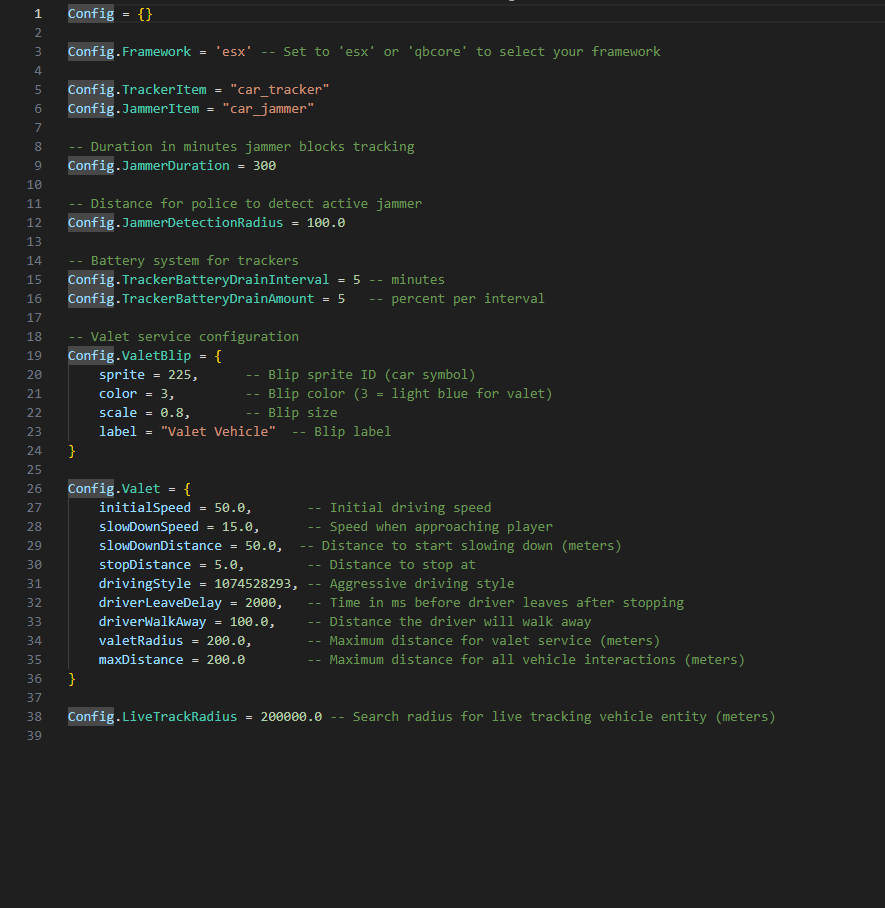Click the value 100.0 on line 12

326,223
